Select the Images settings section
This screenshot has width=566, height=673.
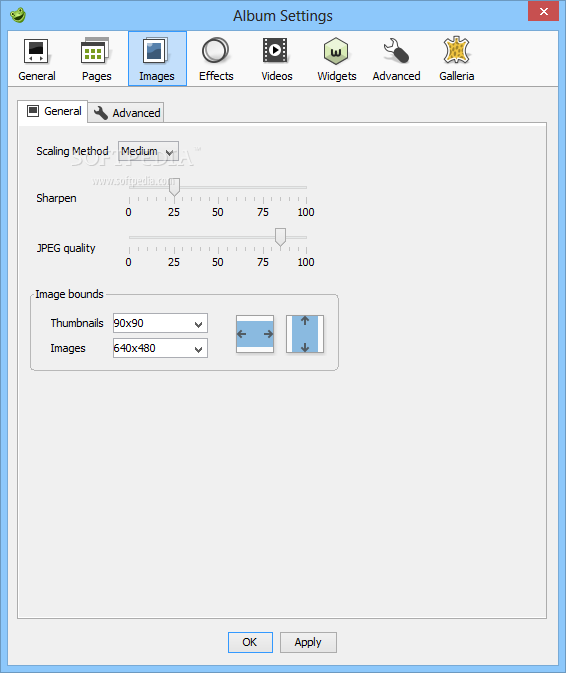157,59
